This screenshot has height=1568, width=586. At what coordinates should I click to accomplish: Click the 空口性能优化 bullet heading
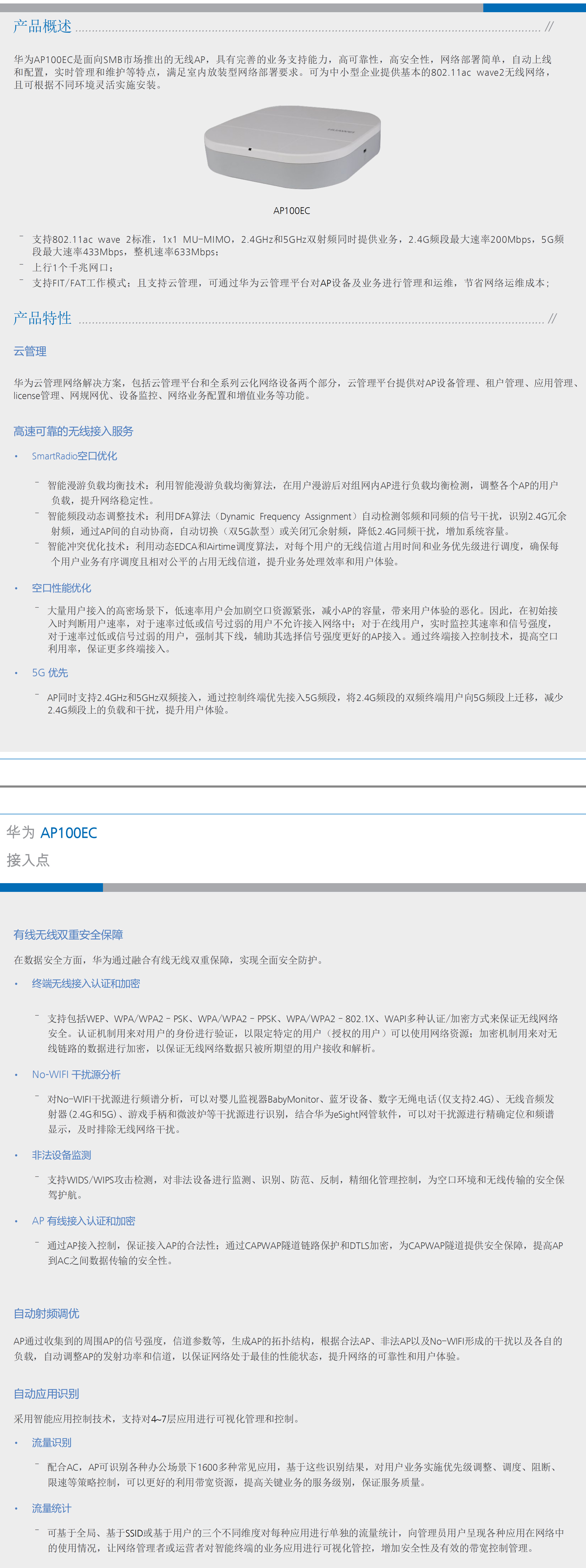click(x=61, y=588)
